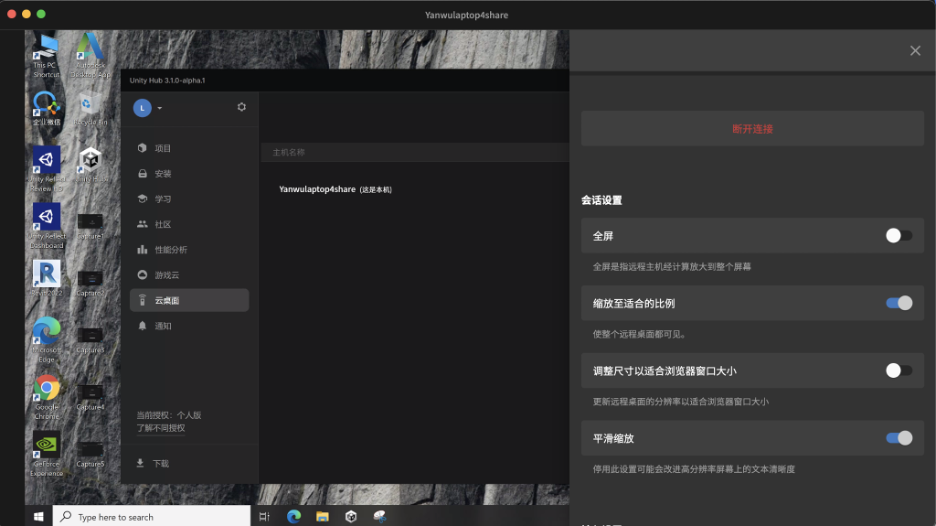Screen dimensions: 936x526
Task: Open the Unity Reflect Dashboard desktop icon
Action: tap(46, 226)
